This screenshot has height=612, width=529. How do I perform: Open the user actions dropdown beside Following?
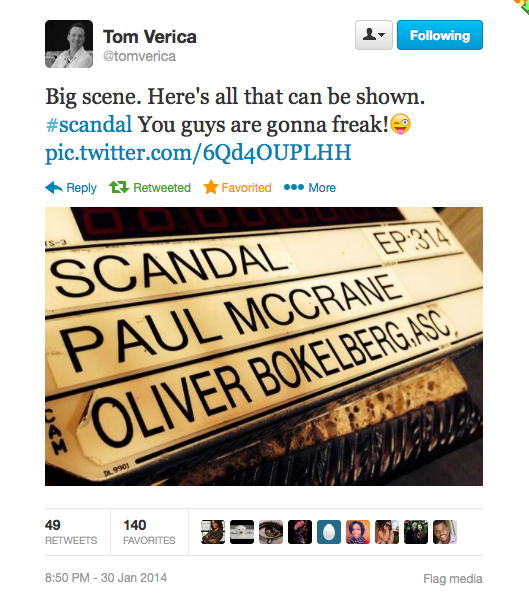pyautogui.click(x=374, y=35)
